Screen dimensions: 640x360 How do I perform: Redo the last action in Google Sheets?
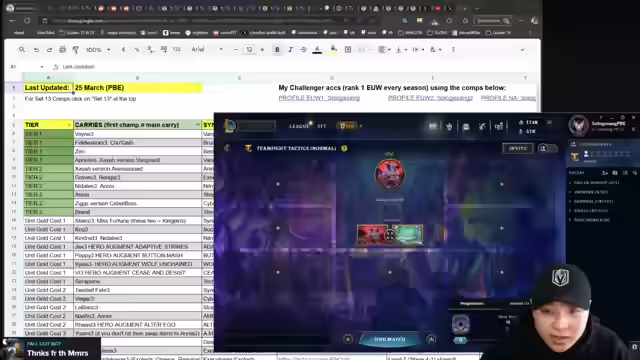coord(49,49)
